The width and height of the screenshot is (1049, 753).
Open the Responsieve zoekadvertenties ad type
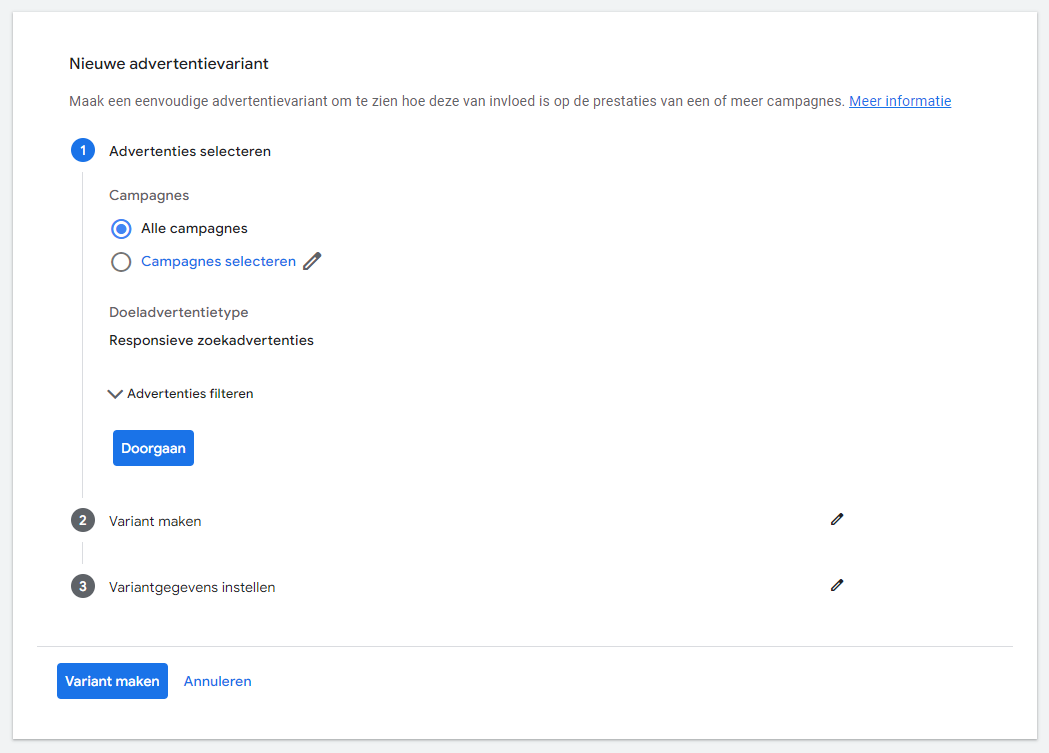[x=211, y=340]
